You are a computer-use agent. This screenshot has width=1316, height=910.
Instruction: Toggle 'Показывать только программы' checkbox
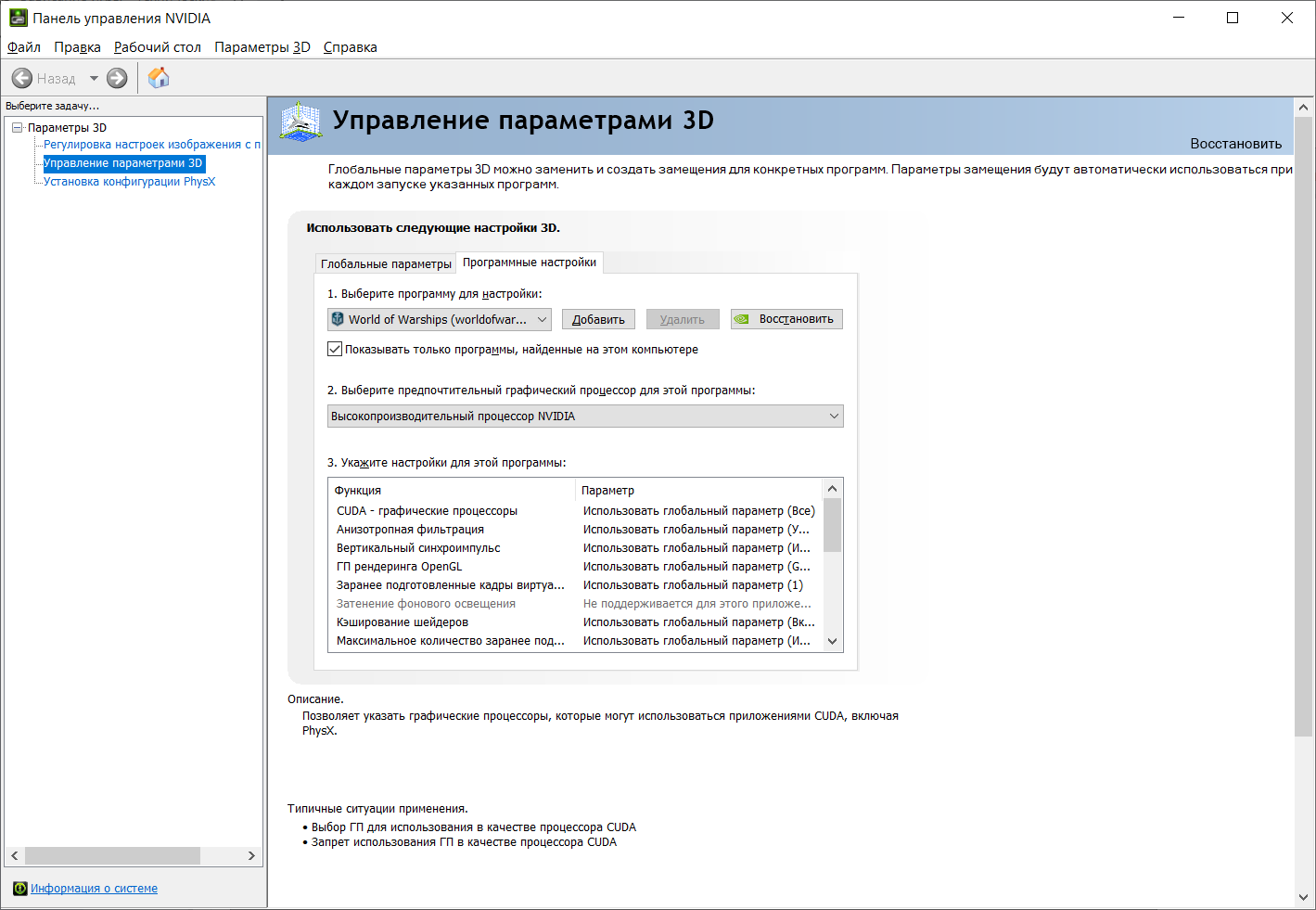pos(335,350)
